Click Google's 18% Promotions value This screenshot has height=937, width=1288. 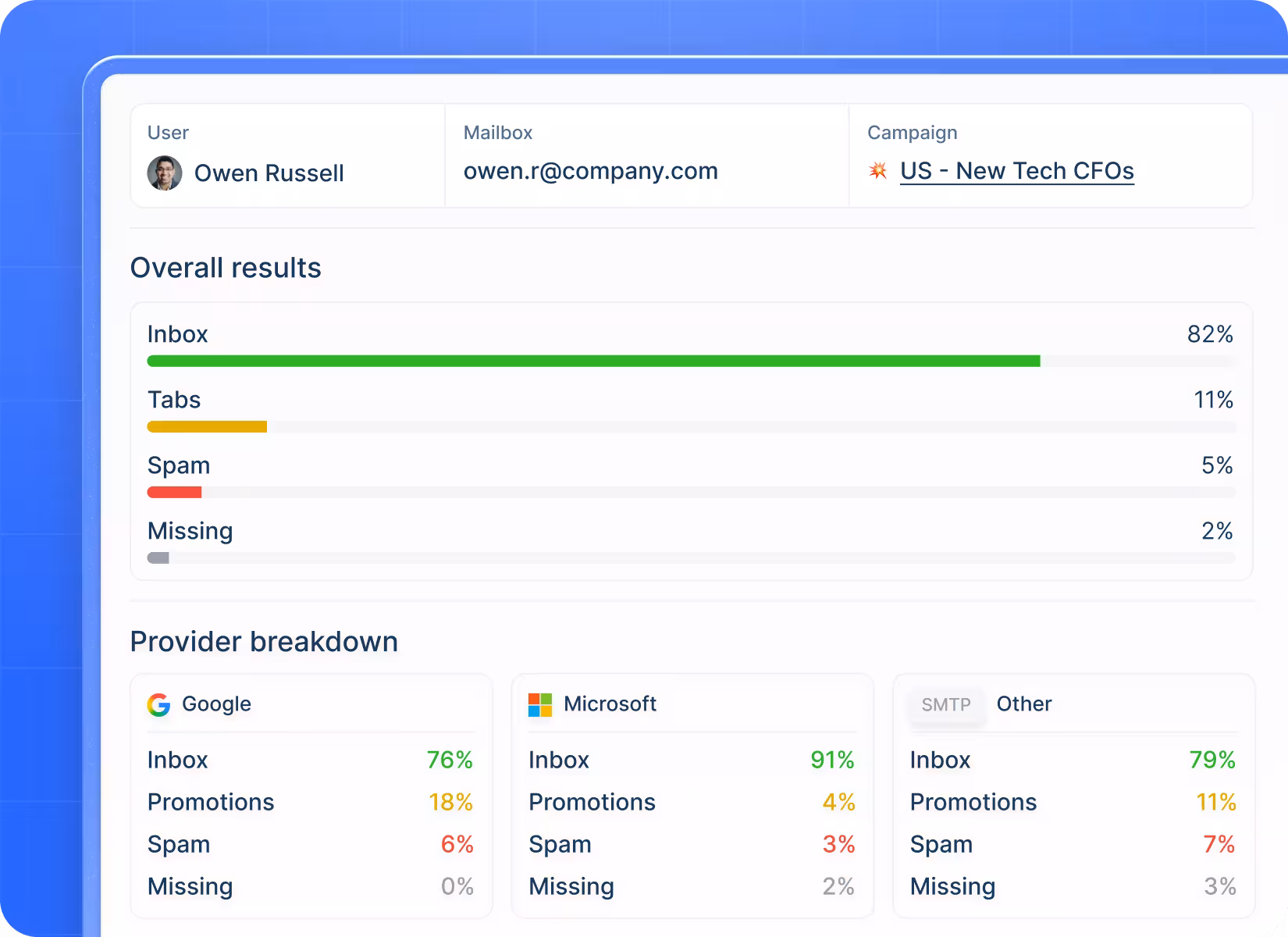[x=450, y=802]
